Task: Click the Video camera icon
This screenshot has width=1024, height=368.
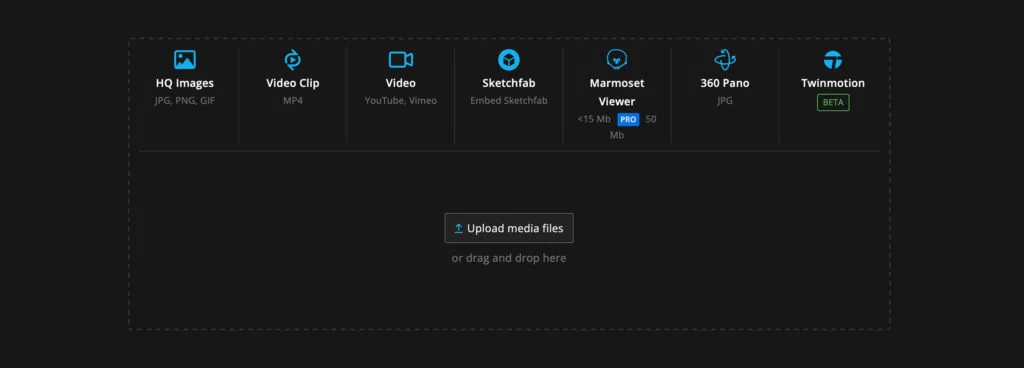Action: coord(400,60)
